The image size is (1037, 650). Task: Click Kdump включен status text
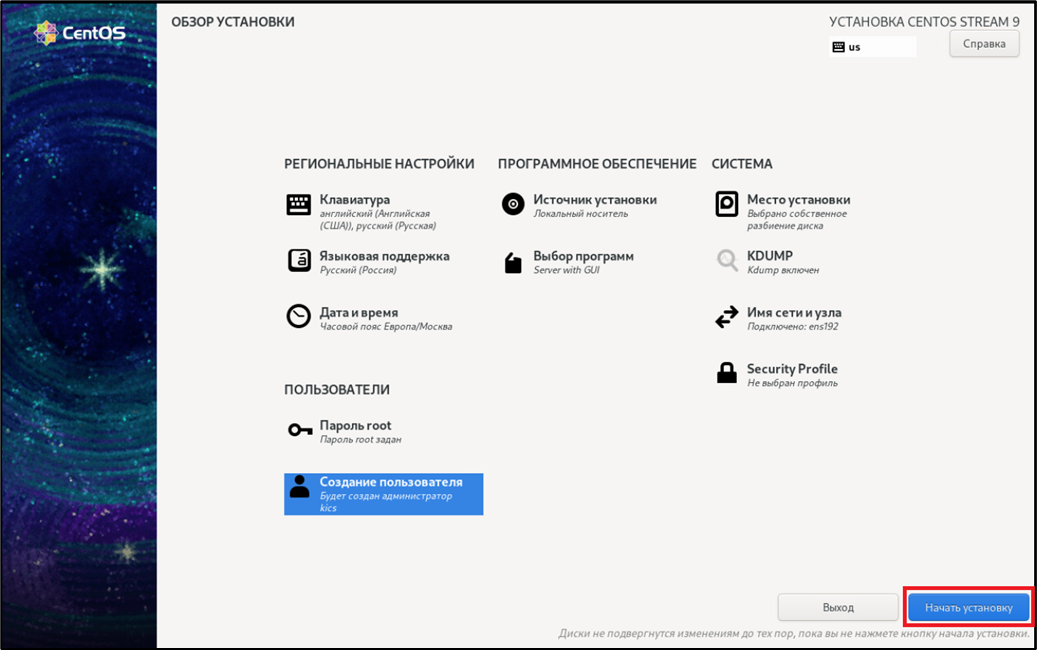point(783,270)
